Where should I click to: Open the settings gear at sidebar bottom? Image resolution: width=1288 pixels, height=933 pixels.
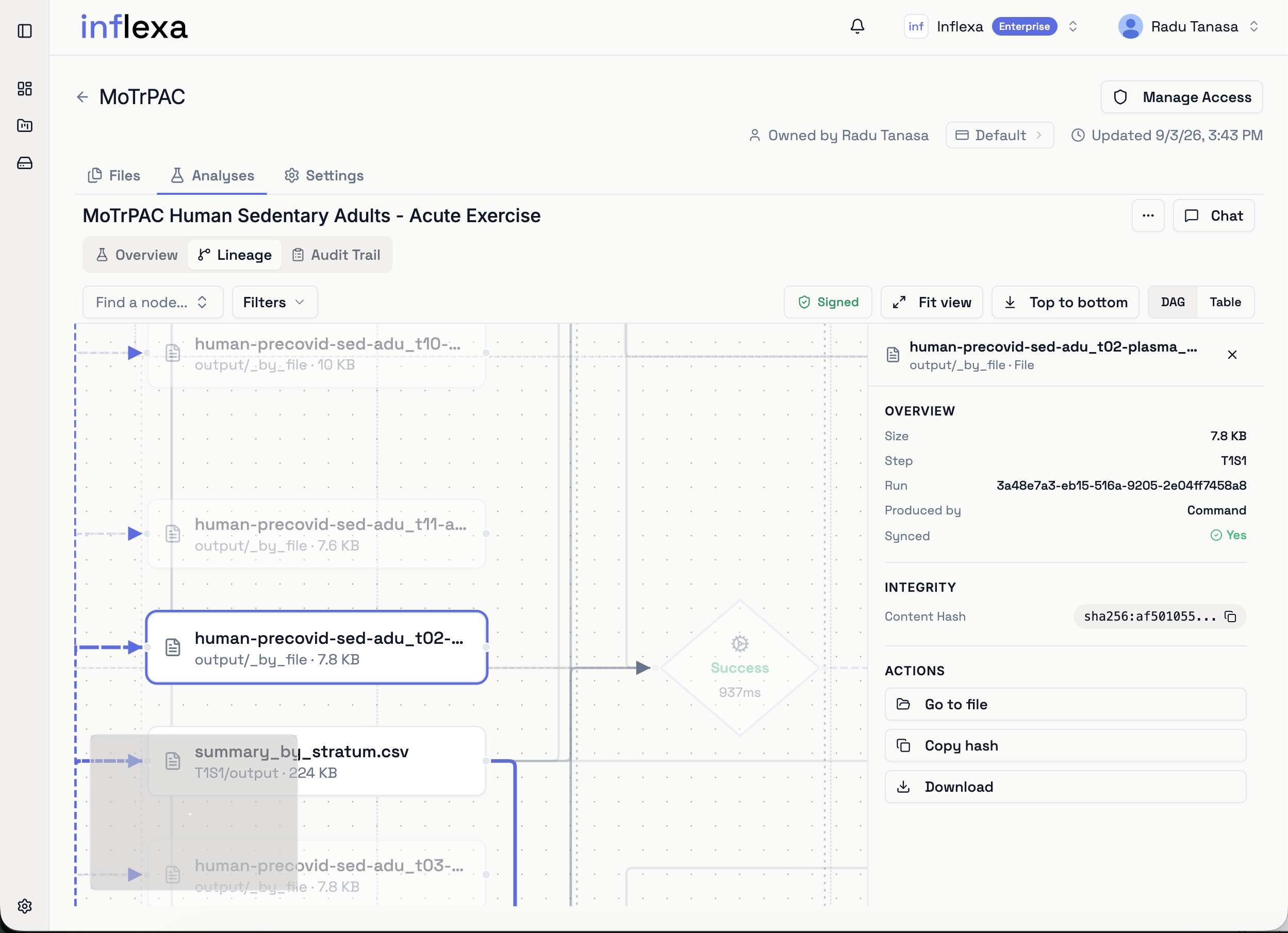coord(24,906)
